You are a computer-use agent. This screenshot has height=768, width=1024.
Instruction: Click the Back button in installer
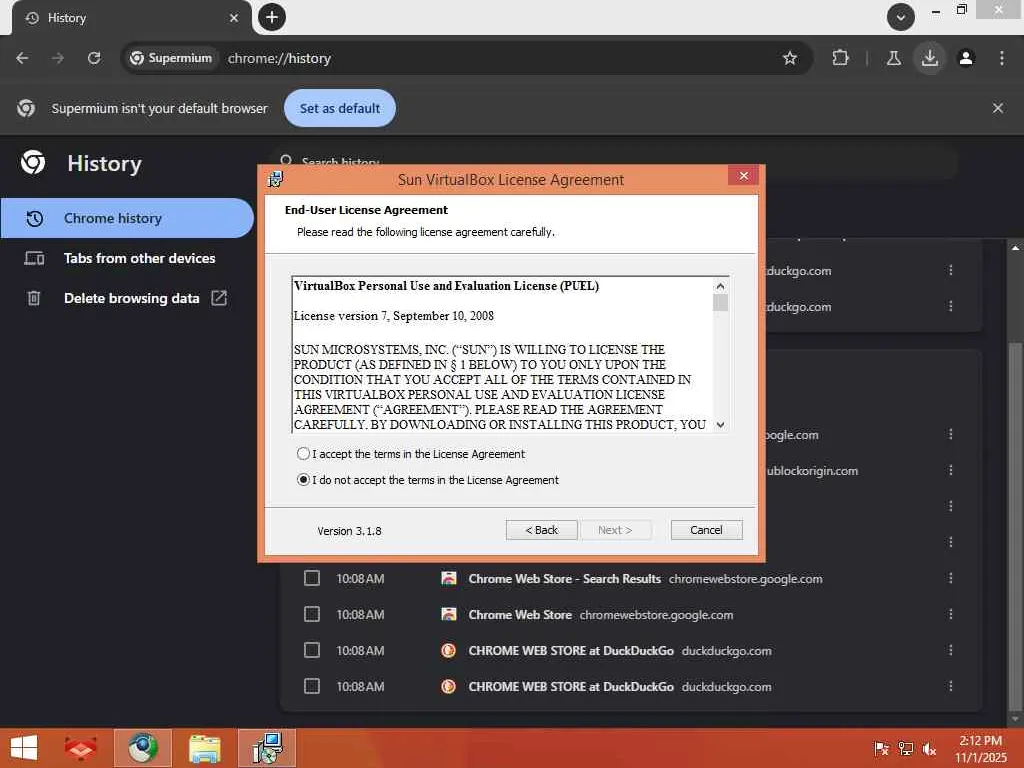541,530
